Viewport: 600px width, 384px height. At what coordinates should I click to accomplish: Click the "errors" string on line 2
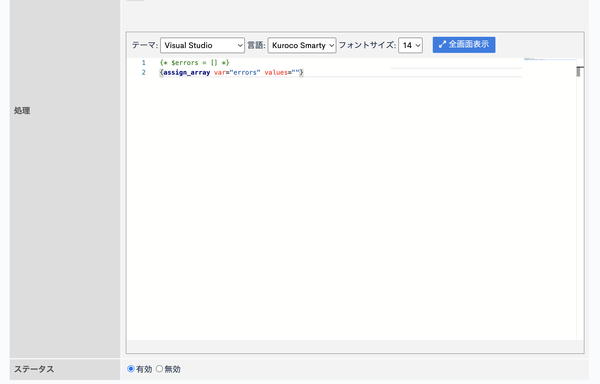pos(245,72)
